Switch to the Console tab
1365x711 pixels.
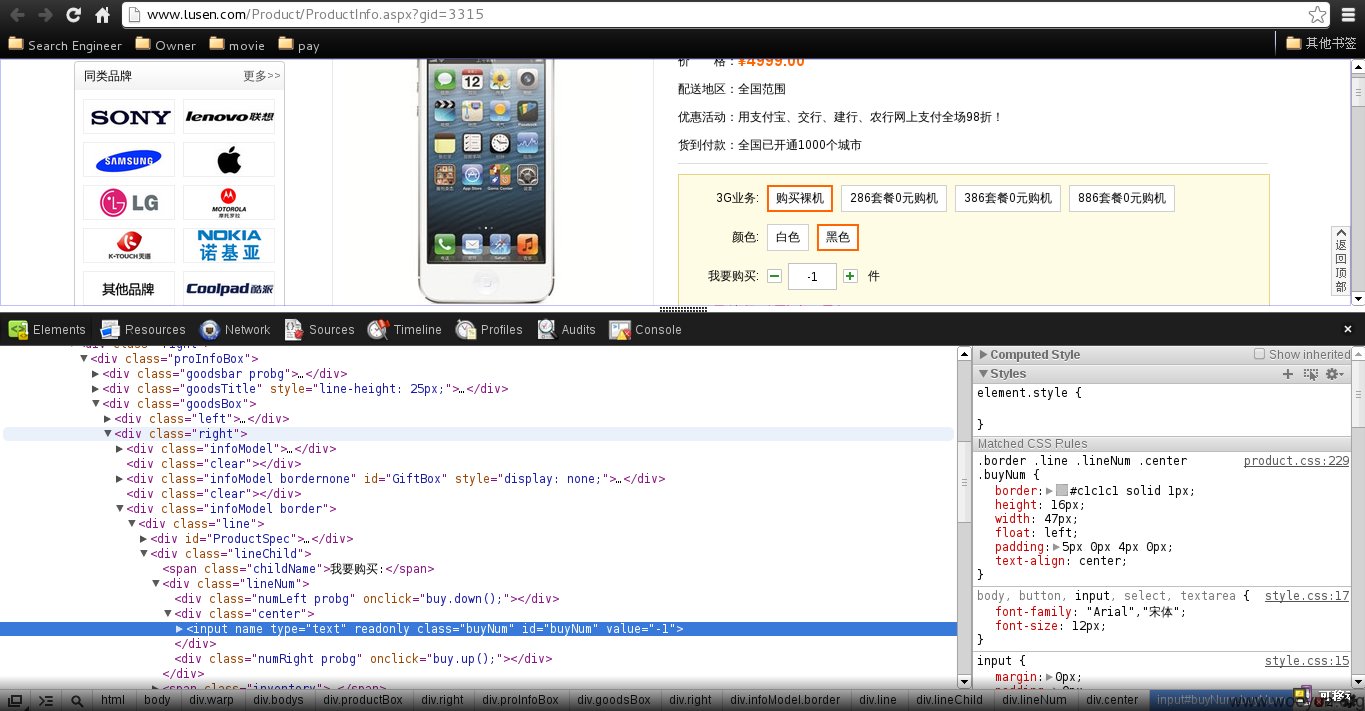pyautogui.click(x=645, y=329)
